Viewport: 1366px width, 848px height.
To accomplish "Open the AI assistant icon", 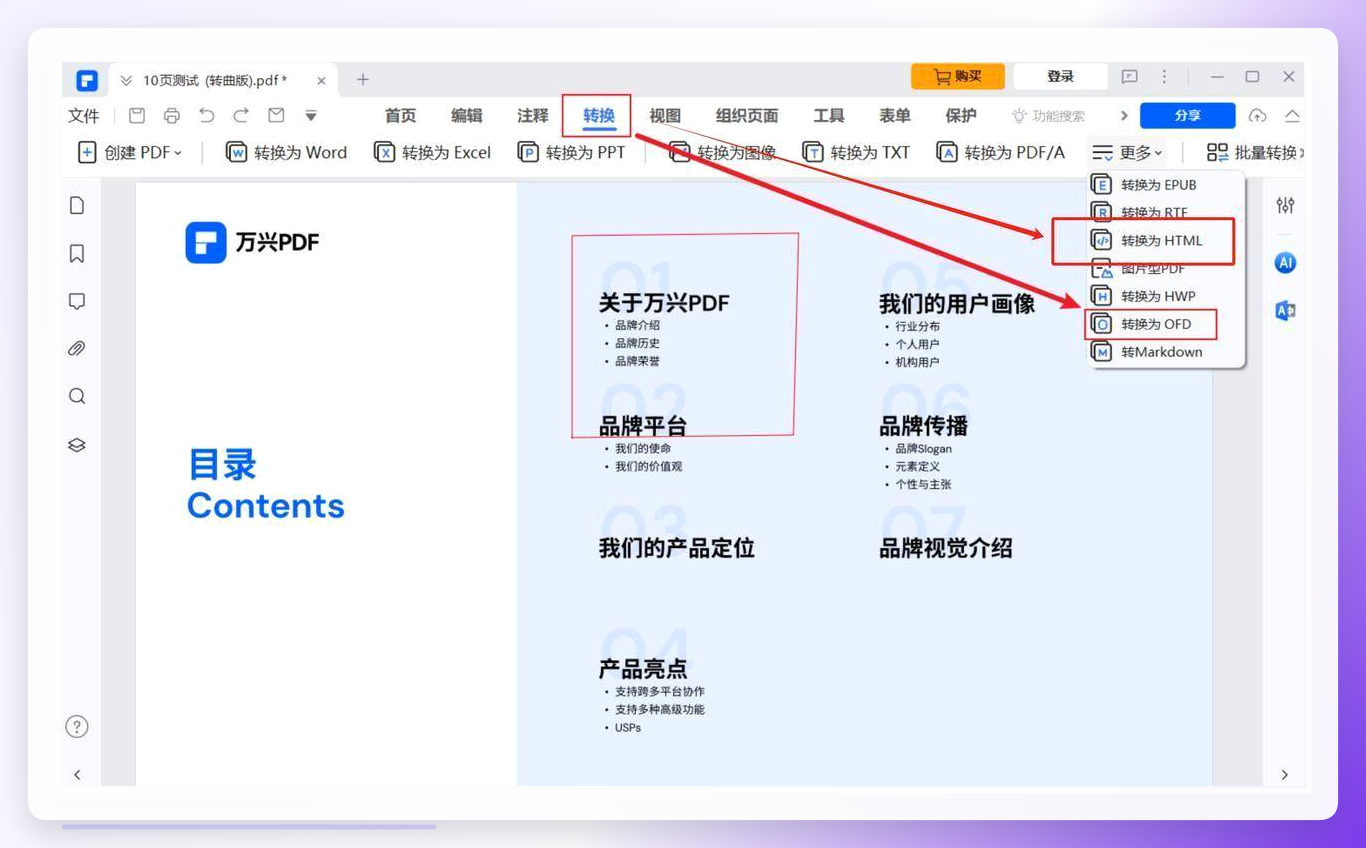I will (x=1285, y=263).
